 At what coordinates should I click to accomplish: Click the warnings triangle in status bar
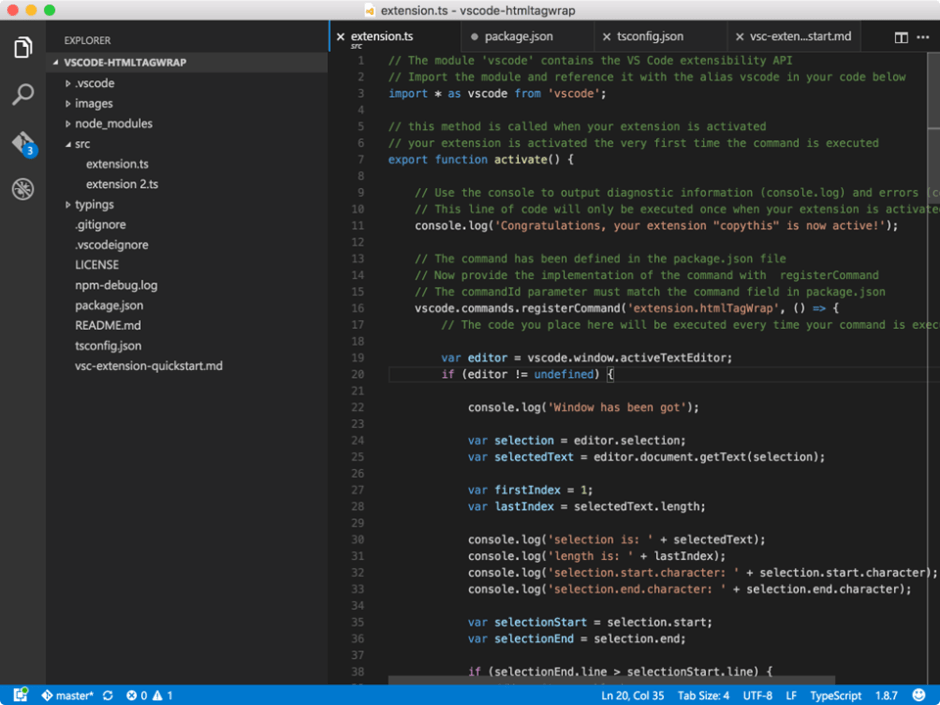pyautogui.click(x=157, y=695)
